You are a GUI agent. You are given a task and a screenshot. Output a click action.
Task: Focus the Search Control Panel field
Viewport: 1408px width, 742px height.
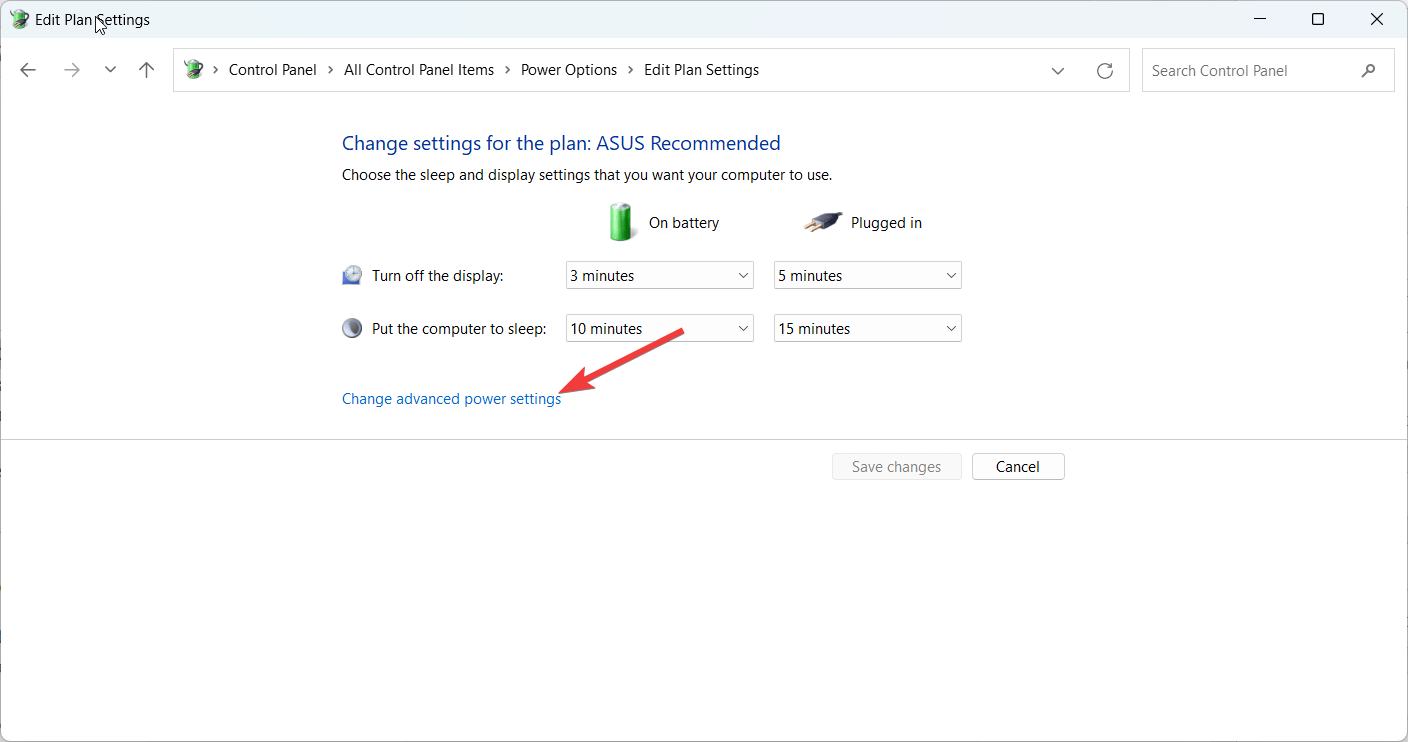pyautogui.click(x=1268, y=71)
